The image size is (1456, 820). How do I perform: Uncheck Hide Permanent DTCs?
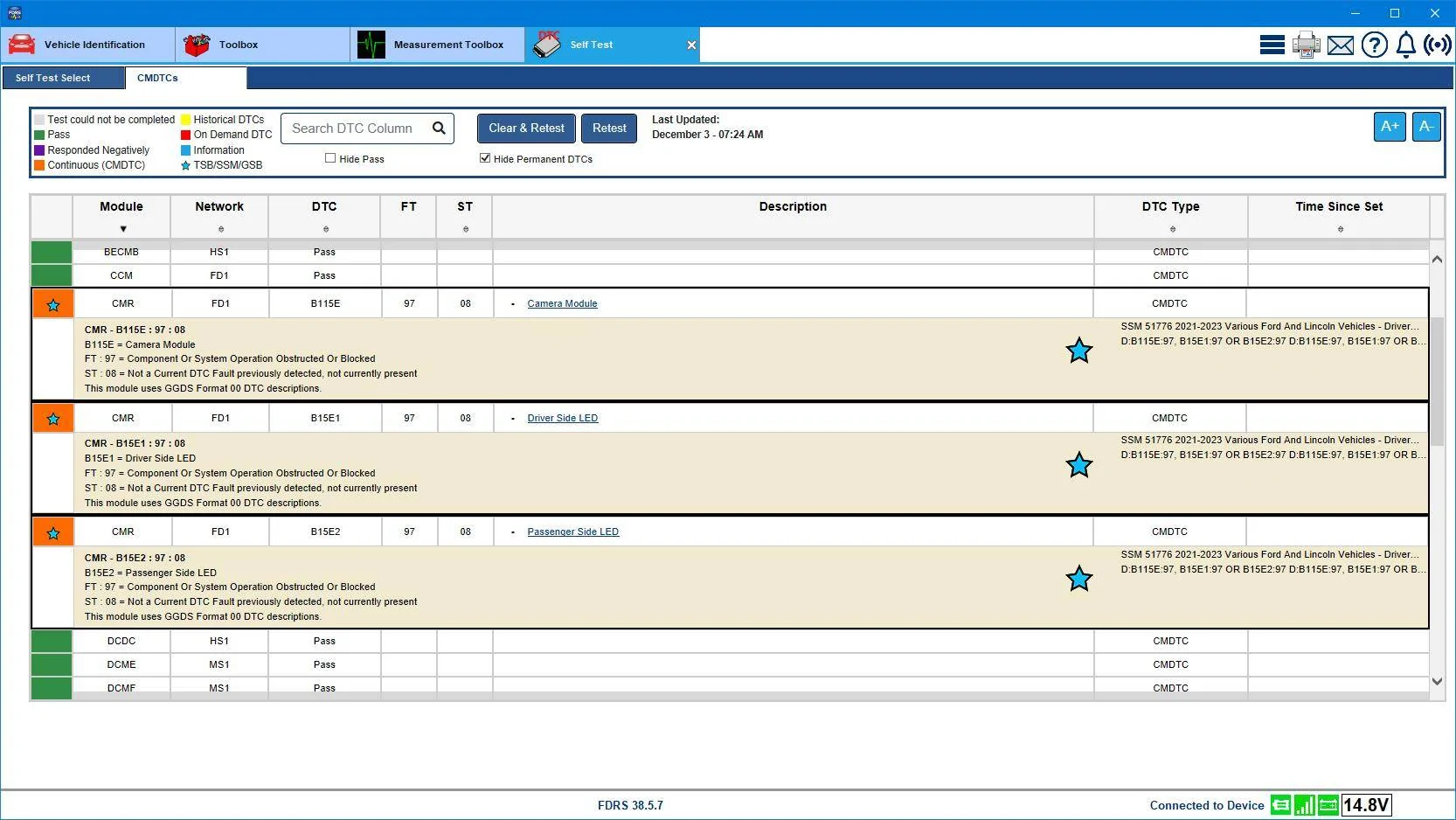coord(485,158)
